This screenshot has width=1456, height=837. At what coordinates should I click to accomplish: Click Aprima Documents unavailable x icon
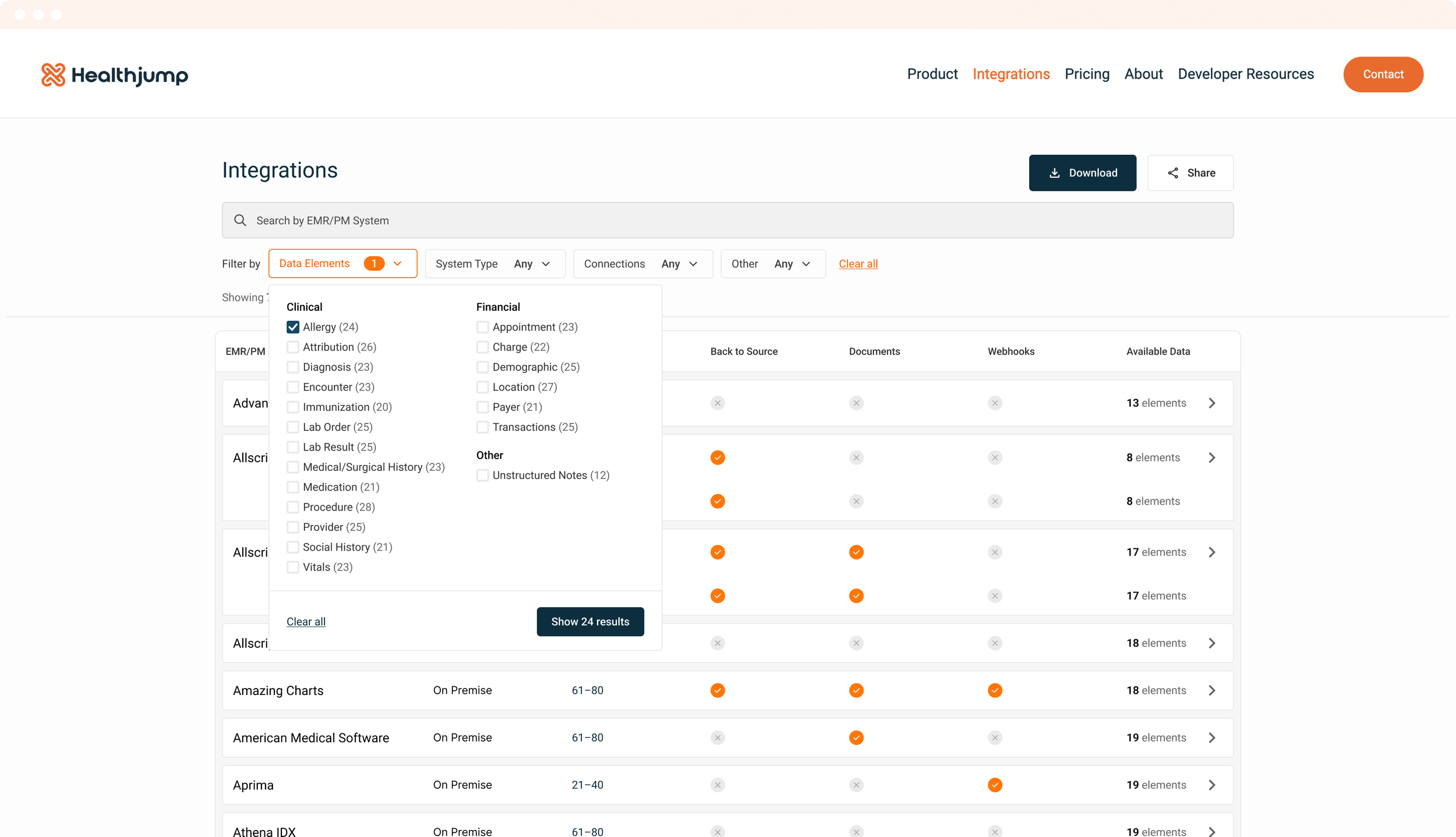[x=856, y=785]
